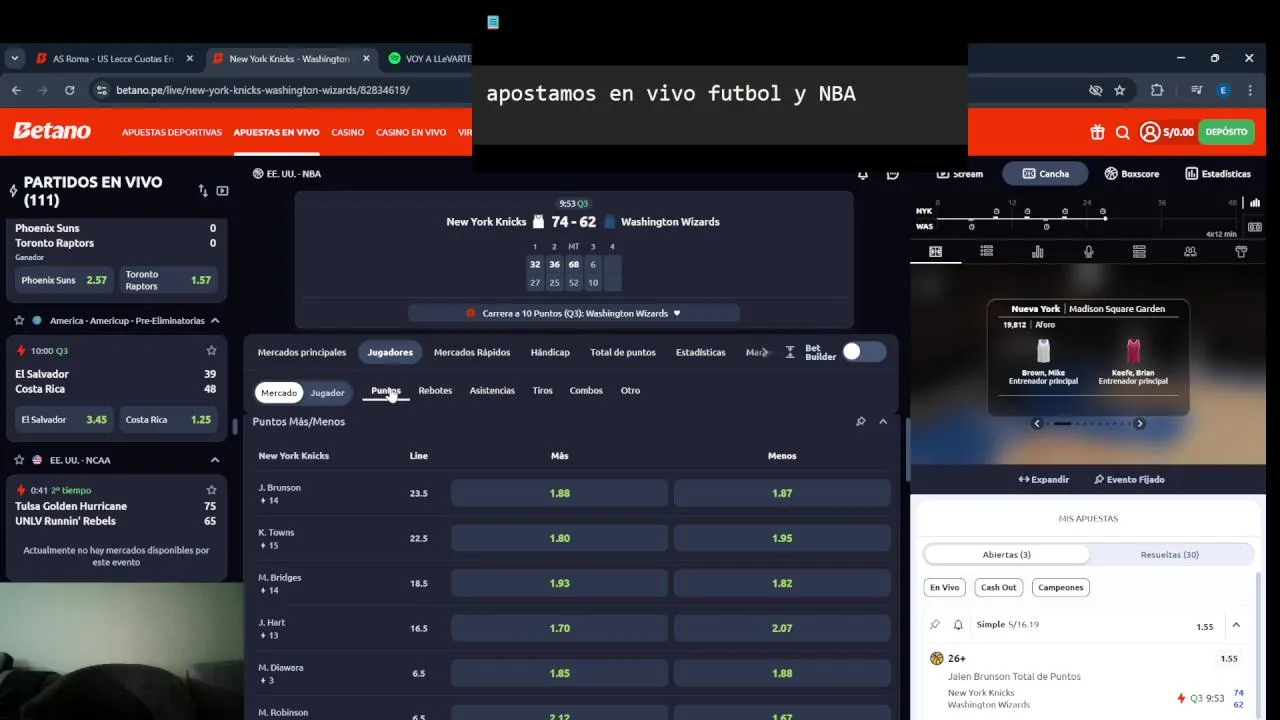Screen dimensions: 1280x720
Task: Click the Chrome address bar URL
Action: (x=262, y=90)
